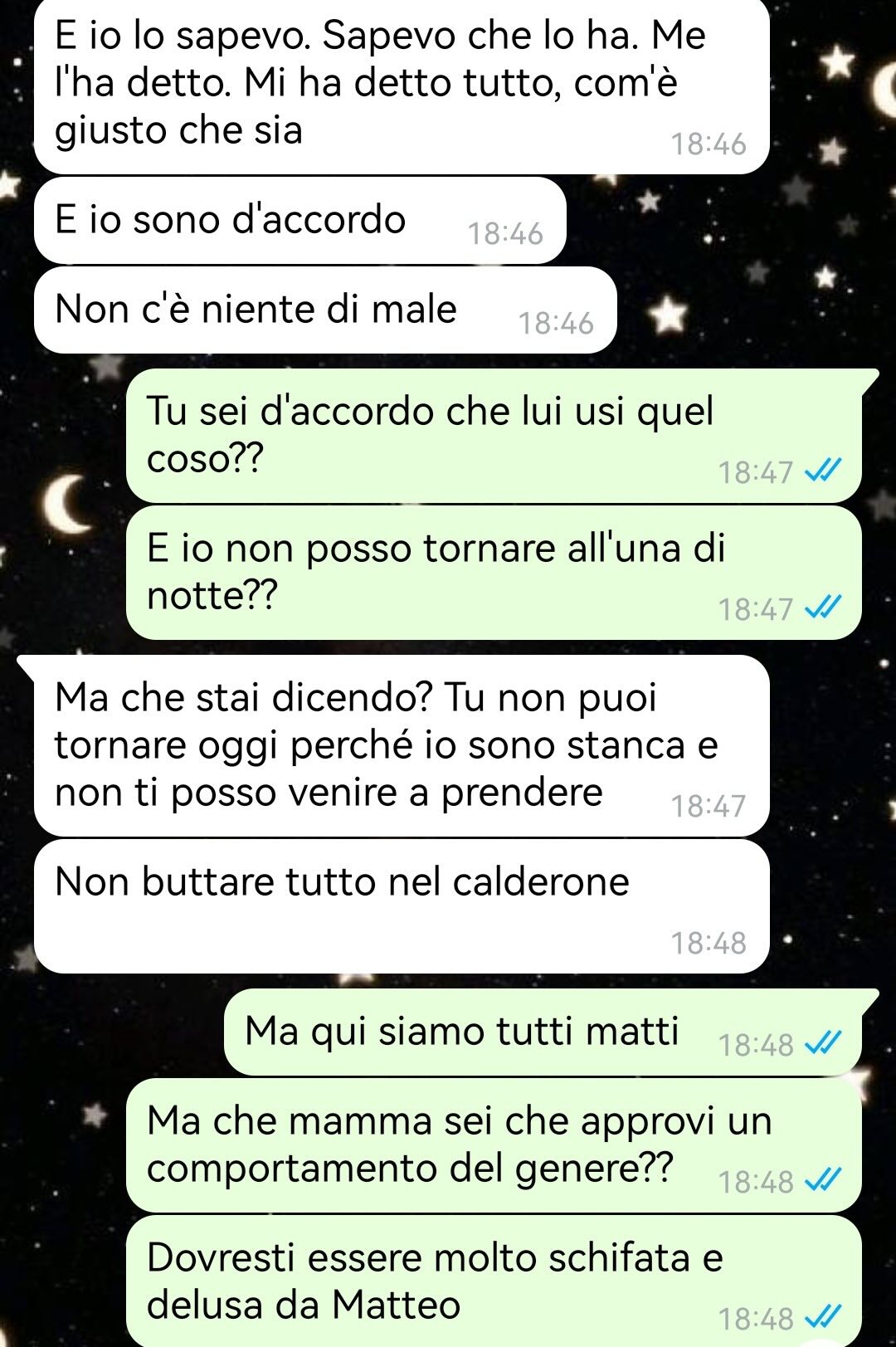Tap 'E io non posso tornare all'una di notte??'
The height and width of the screenshot is (1347, 896).
(494, 573)
